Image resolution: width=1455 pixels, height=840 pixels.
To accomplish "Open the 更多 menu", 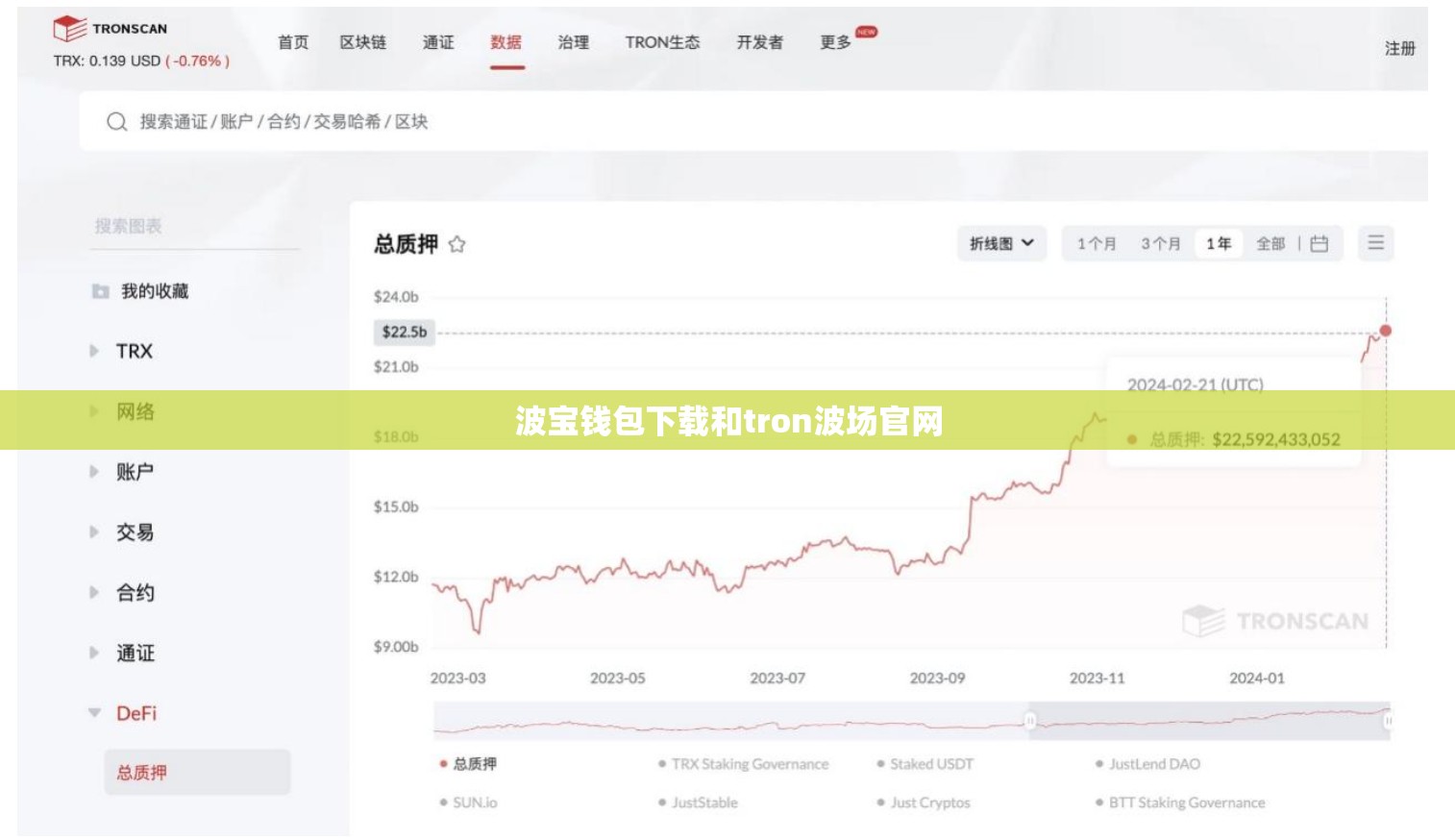I will pos(835,42).
